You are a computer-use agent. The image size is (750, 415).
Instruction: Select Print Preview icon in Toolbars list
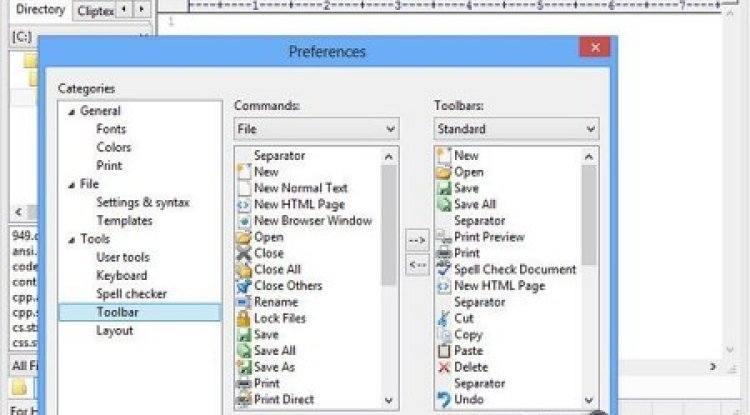444,237
